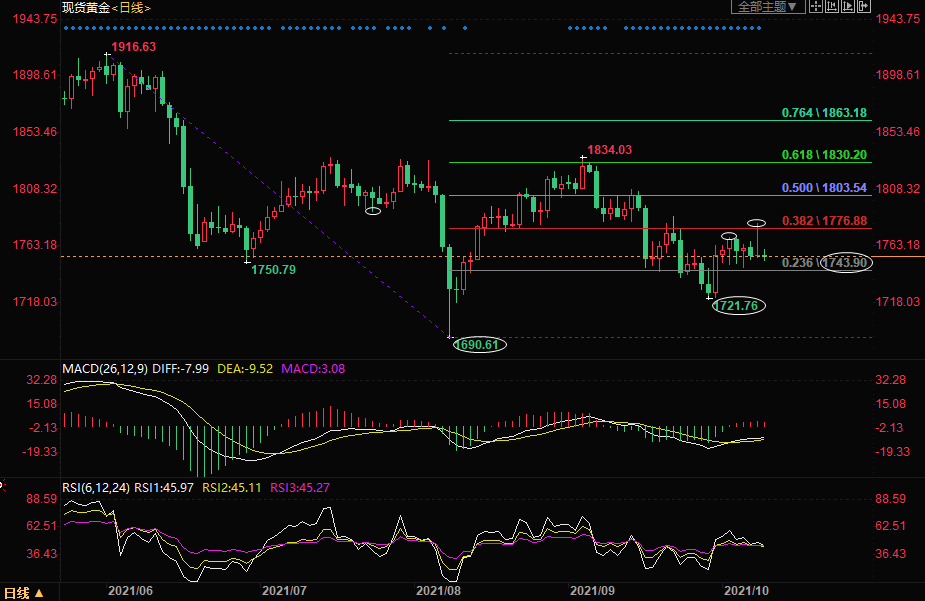Click the 1916.63 high price marker

coord(134,47)
